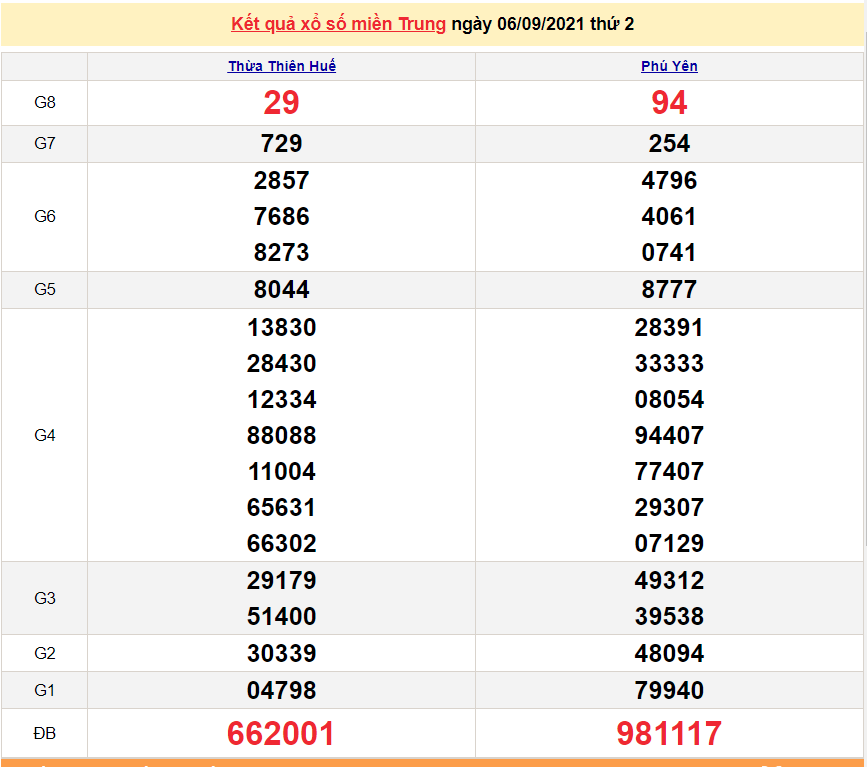Select the G4 number 08054
Screen dimensions: 867x767
[x=669, y=399]
